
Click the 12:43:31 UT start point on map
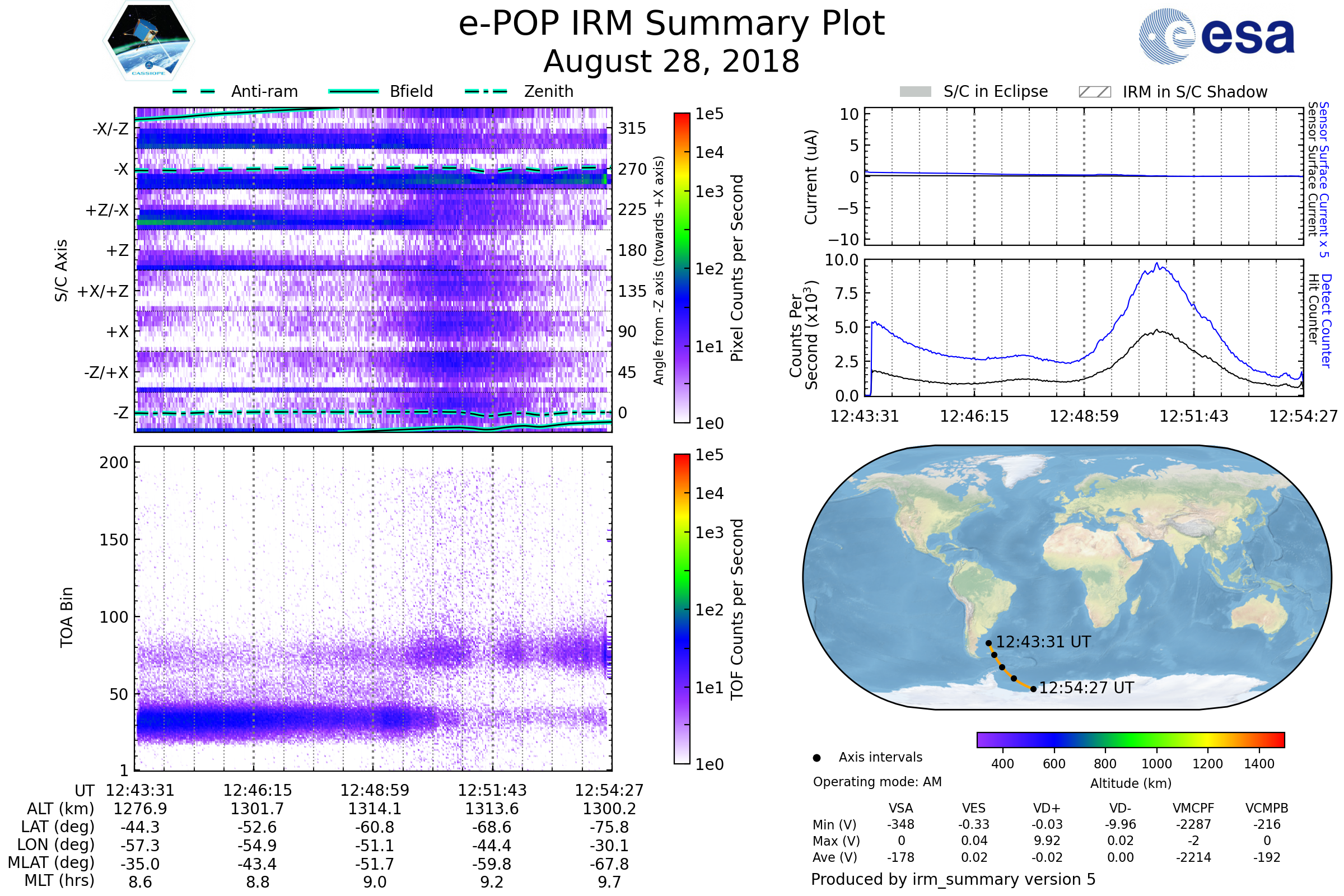point(988,643)
